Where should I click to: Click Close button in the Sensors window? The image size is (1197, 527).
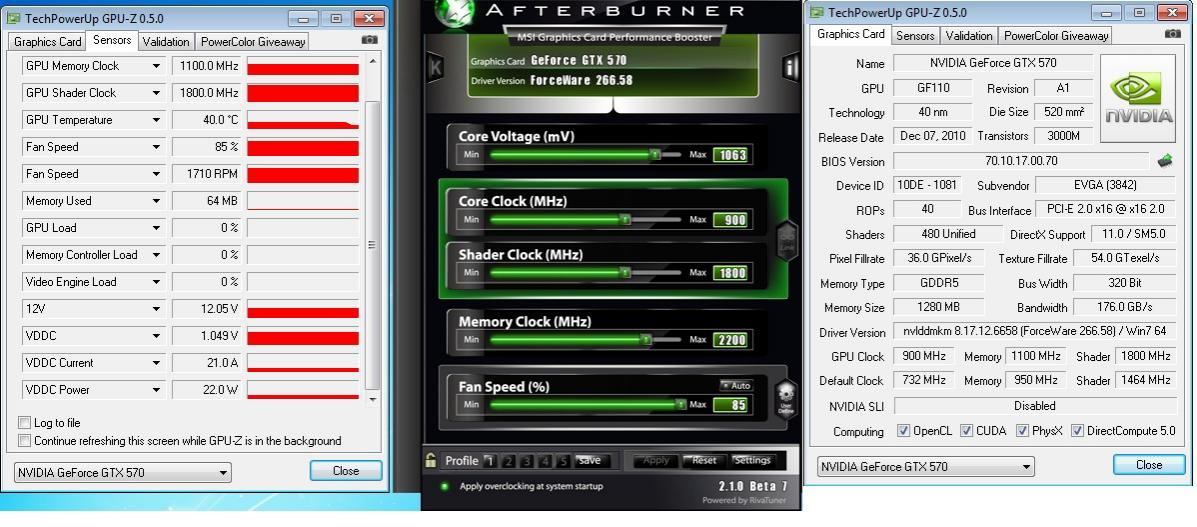346,470
